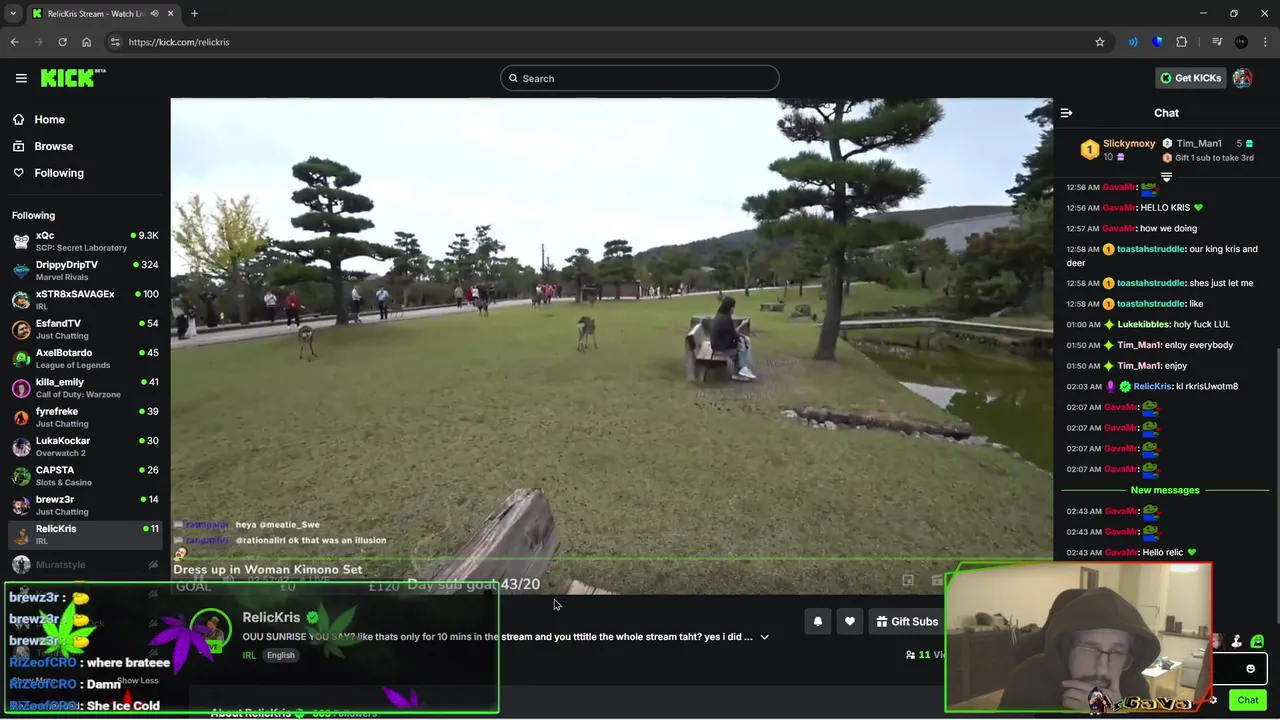This screenshot has height=720, width=1280.
Task: Open the blue shield extension
Action: coord(1157,42)
